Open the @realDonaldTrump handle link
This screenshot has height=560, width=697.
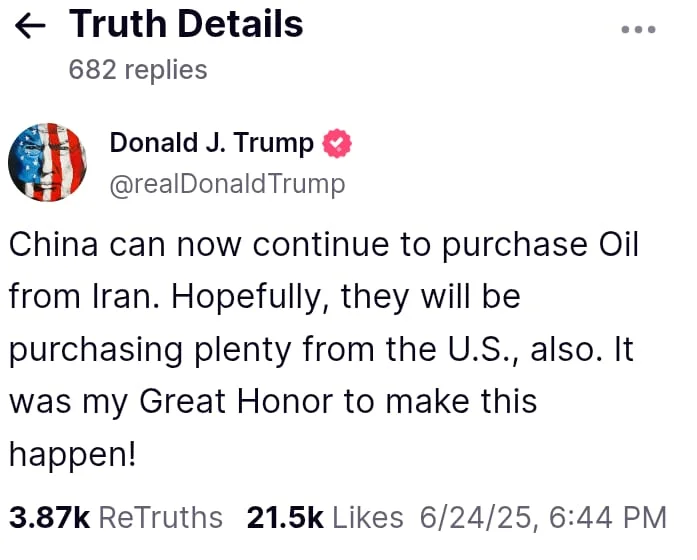click(227, 184)
